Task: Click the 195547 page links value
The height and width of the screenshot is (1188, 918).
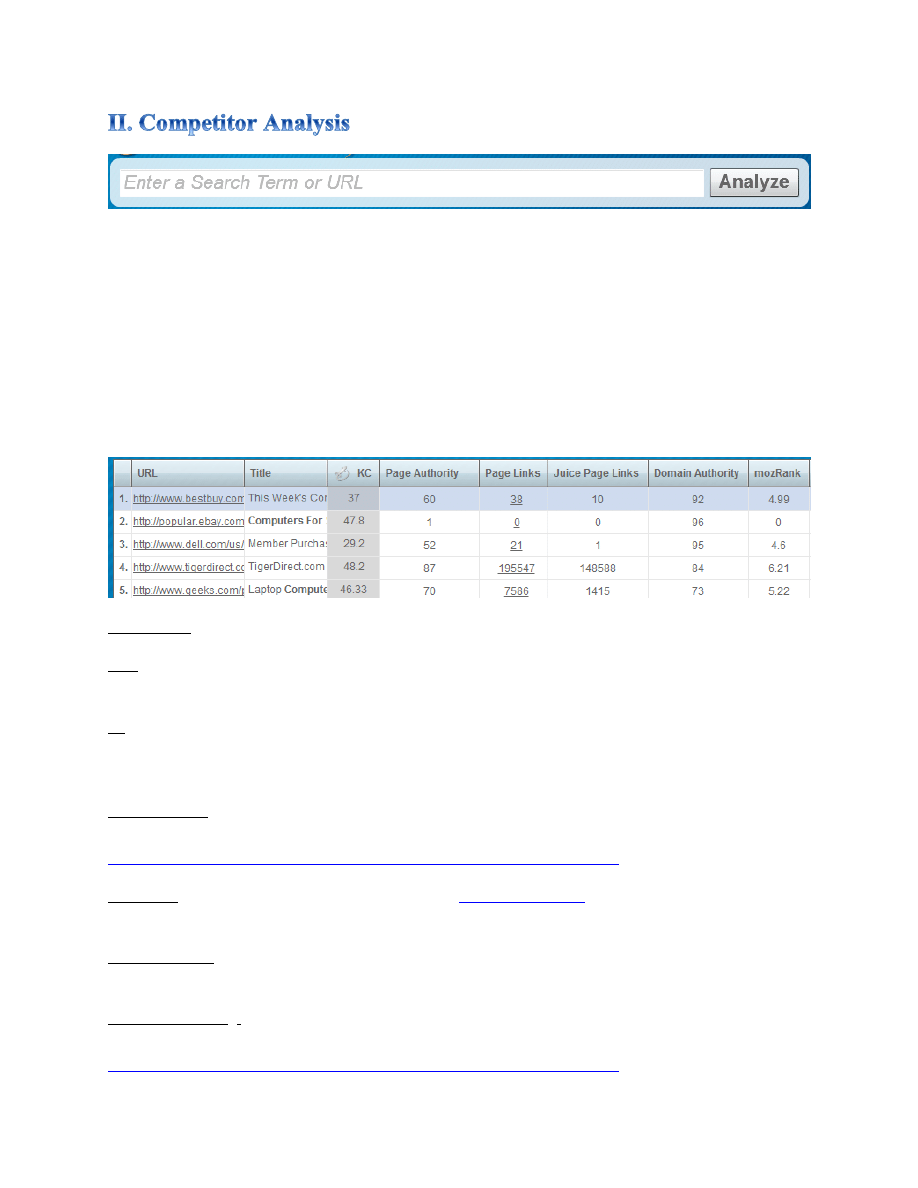Action: pyautogui.click(x=516, y=567)
